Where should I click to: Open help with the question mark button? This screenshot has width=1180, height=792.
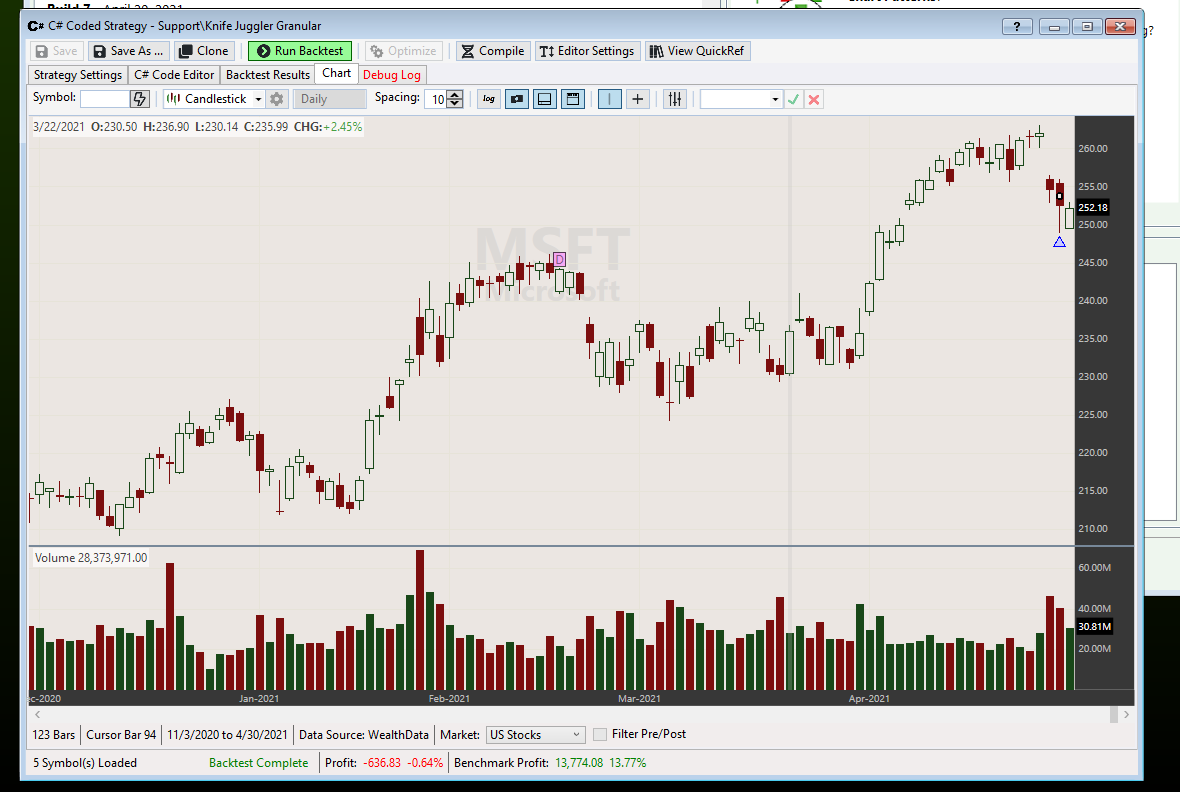click(x=1017, y=26)
